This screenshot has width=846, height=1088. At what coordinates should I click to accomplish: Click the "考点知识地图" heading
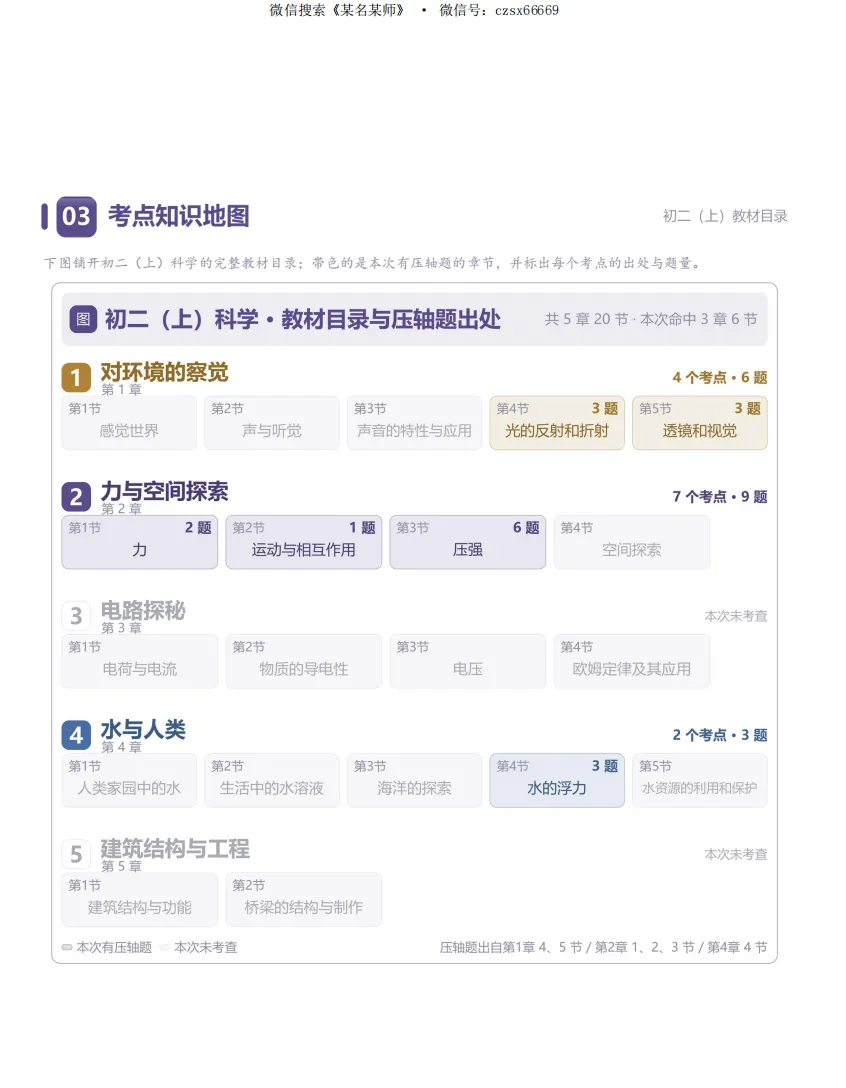click(179, 216)
